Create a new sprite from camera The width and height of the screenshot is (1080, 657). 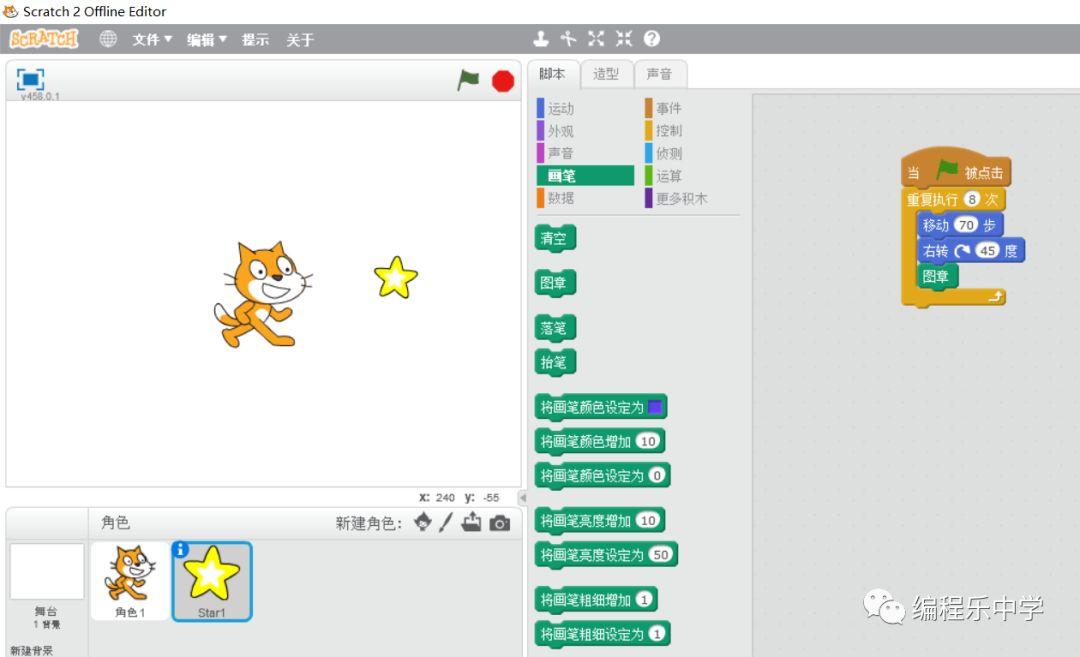coord(500,523)
